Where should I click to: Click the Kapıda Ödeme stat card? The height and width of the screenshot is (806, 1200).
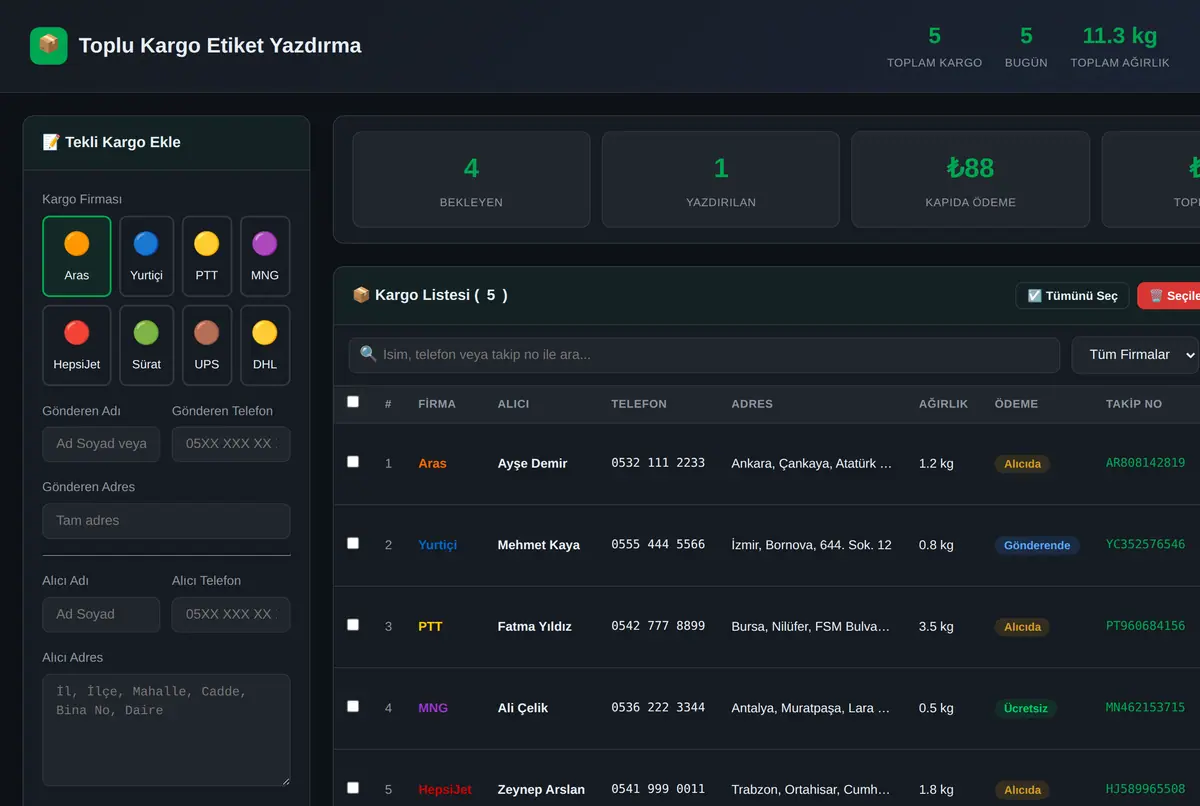click(x=970, y=180)
